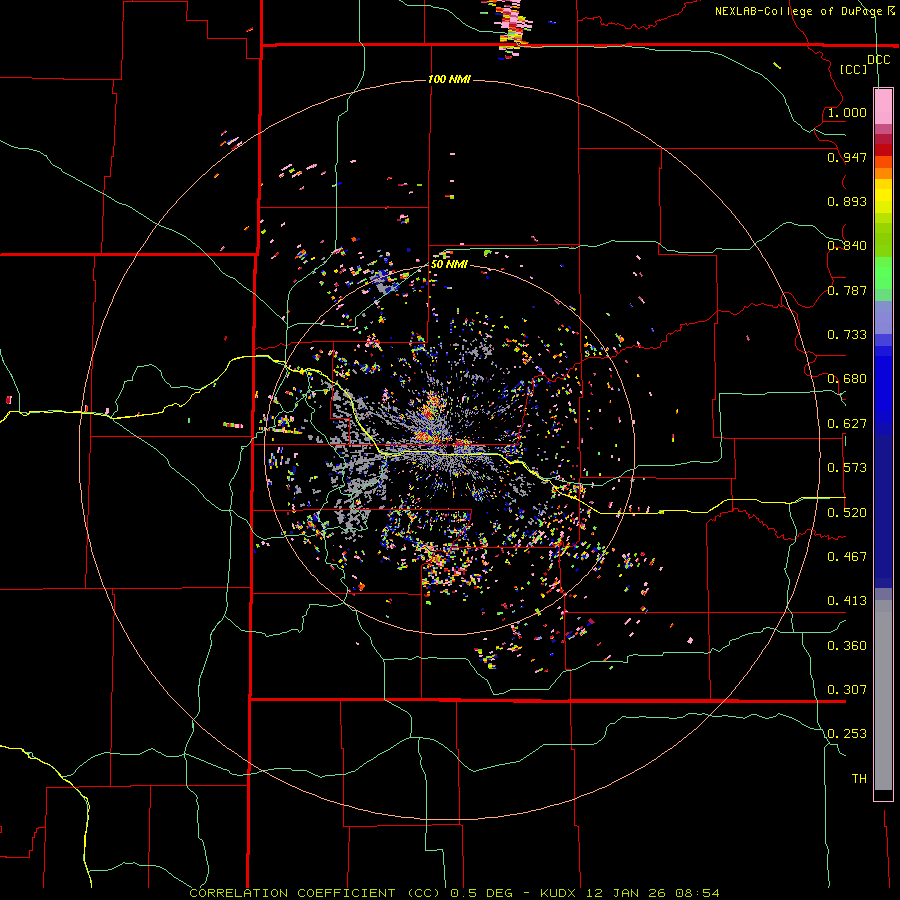Click the 1.000 legend value
The height and width of the screenshot is (900, 900).
pos(847,112)
